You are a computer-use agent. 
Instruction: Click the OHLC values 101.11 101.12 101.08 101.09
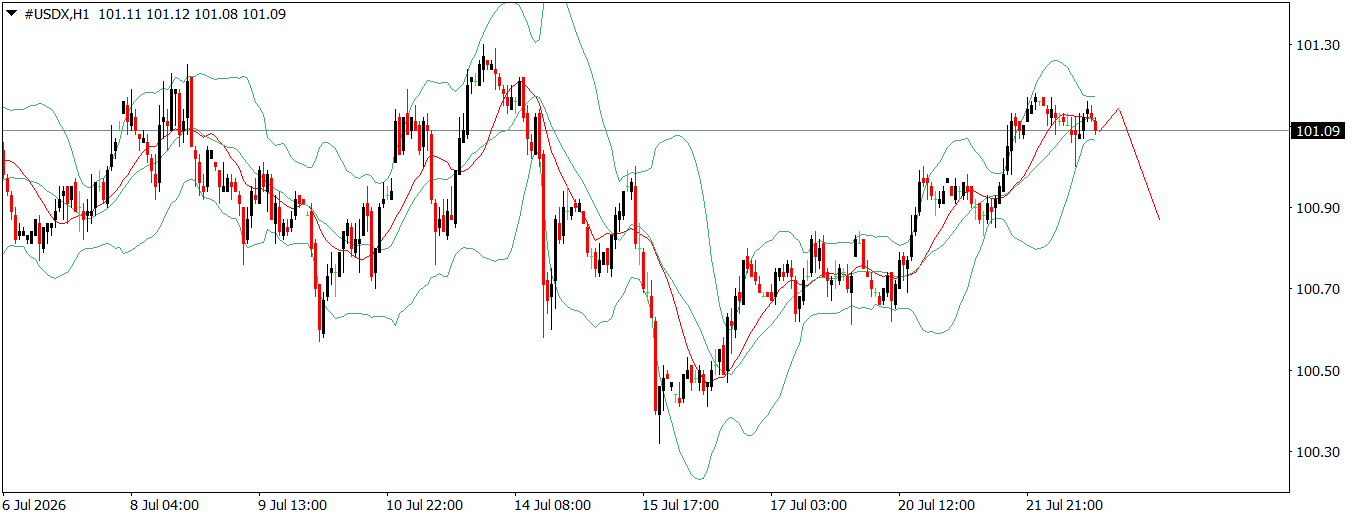pyautogui.click(x=193, y=14)
